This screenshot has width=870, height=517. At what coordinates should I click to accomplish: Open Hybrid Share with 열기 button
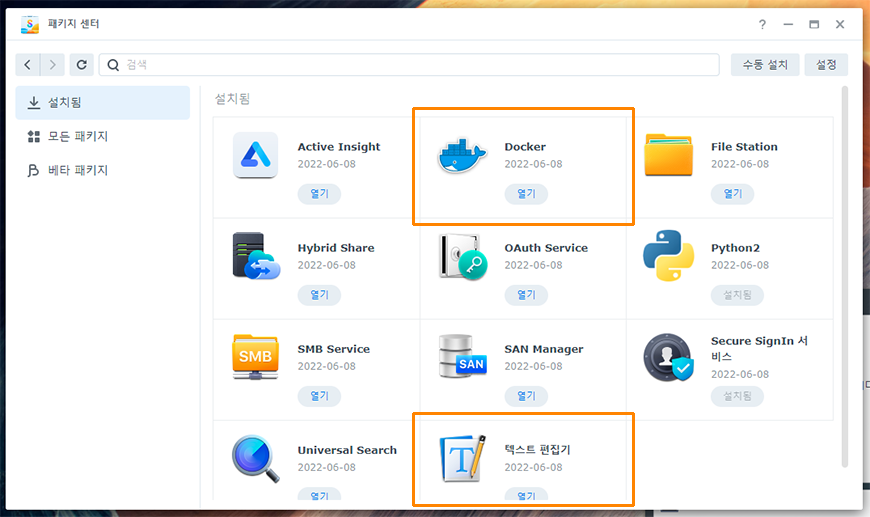tap(320, 295)
